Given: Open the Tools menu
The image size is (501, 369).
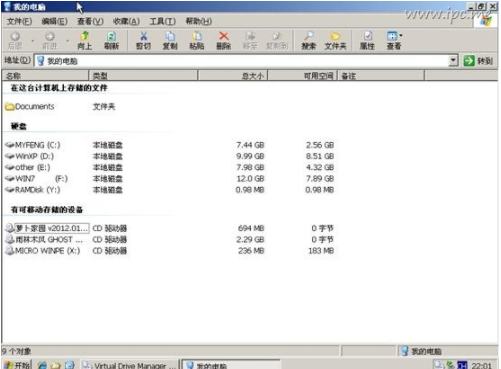Looking at the screenshot, I should pyautogui.click(x=162, y=21).
